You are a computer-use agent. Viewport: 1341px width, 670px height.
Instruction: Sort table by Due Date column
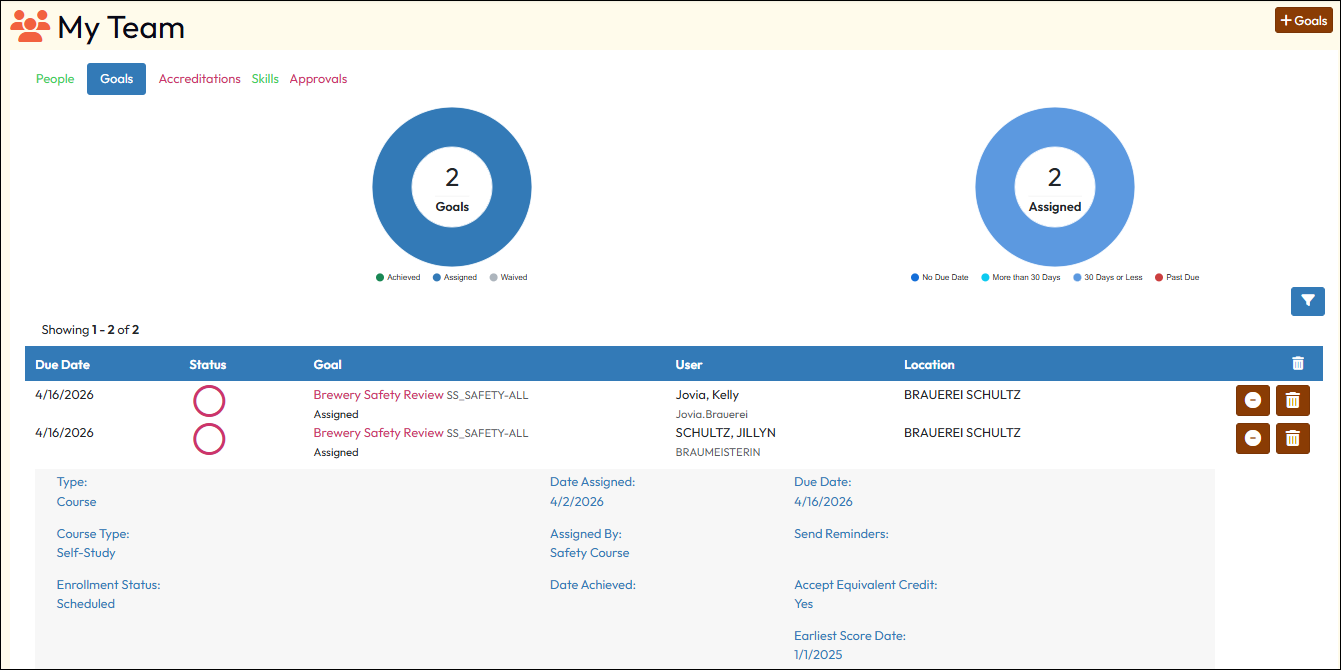click(62, 365)
